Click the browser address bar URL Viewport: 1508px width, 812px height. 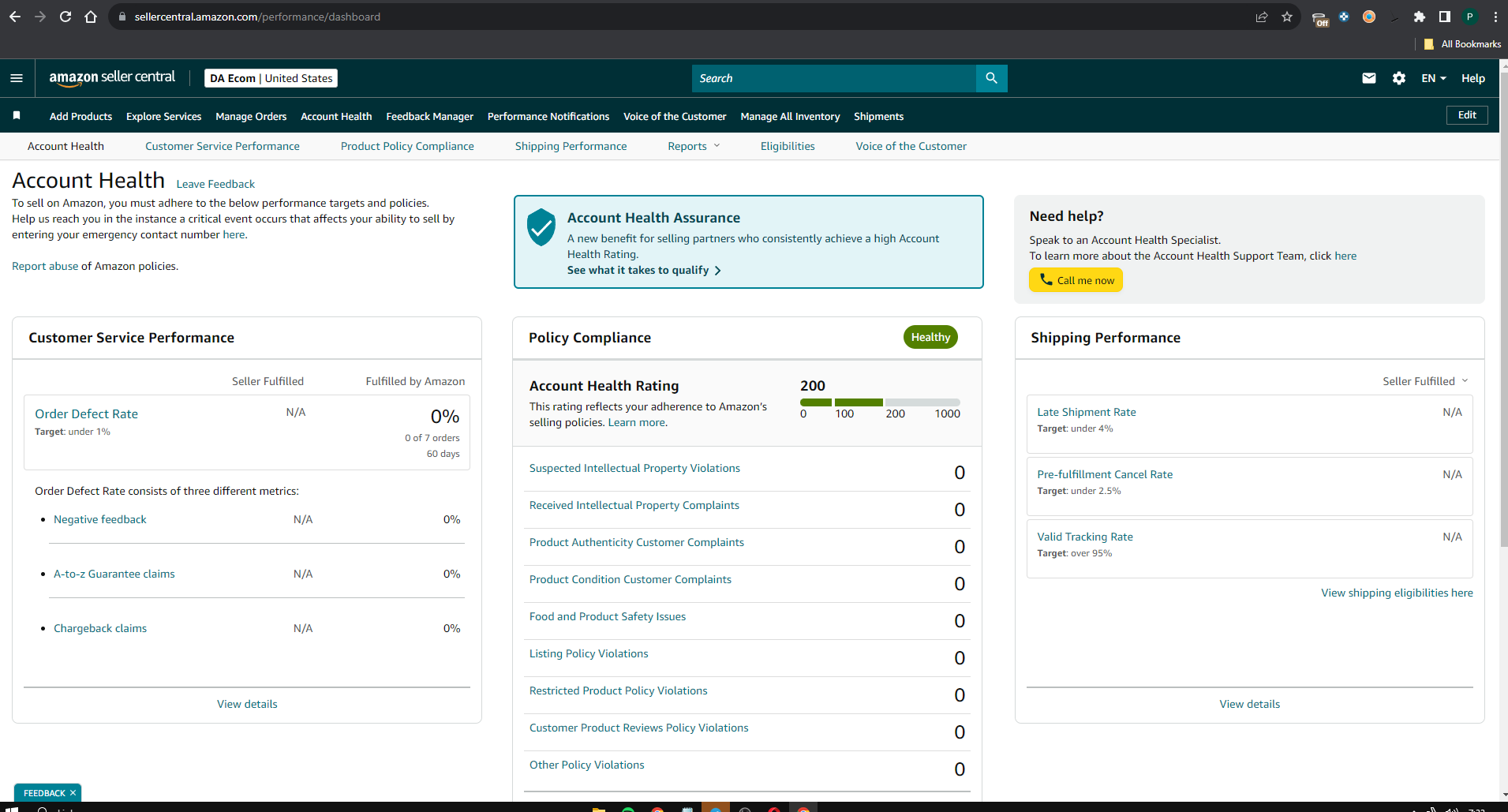coord(257,17)
